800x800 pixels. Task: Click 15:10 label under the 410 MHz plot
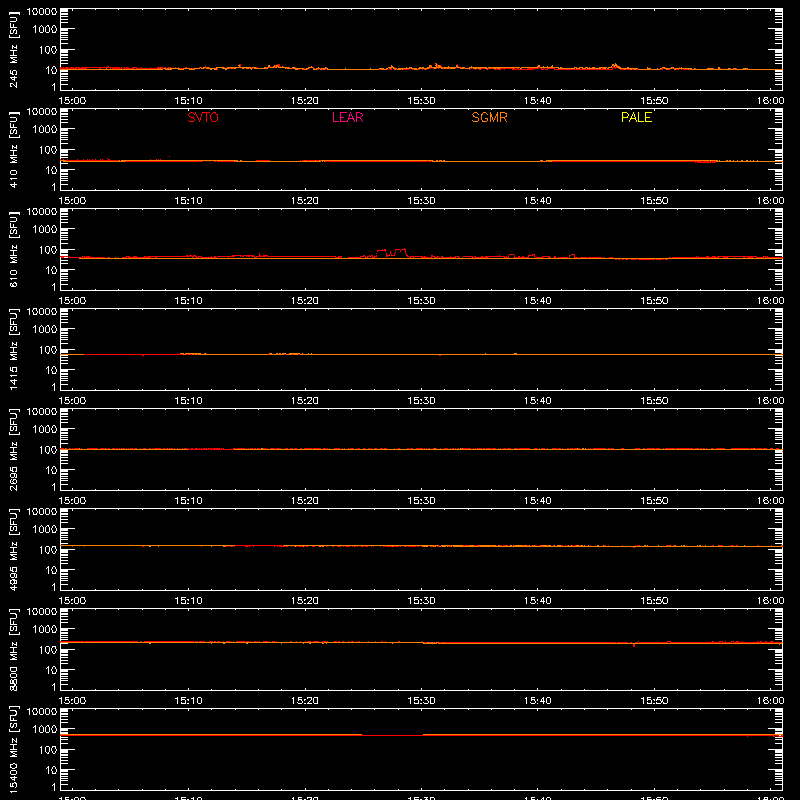(189, 201)
